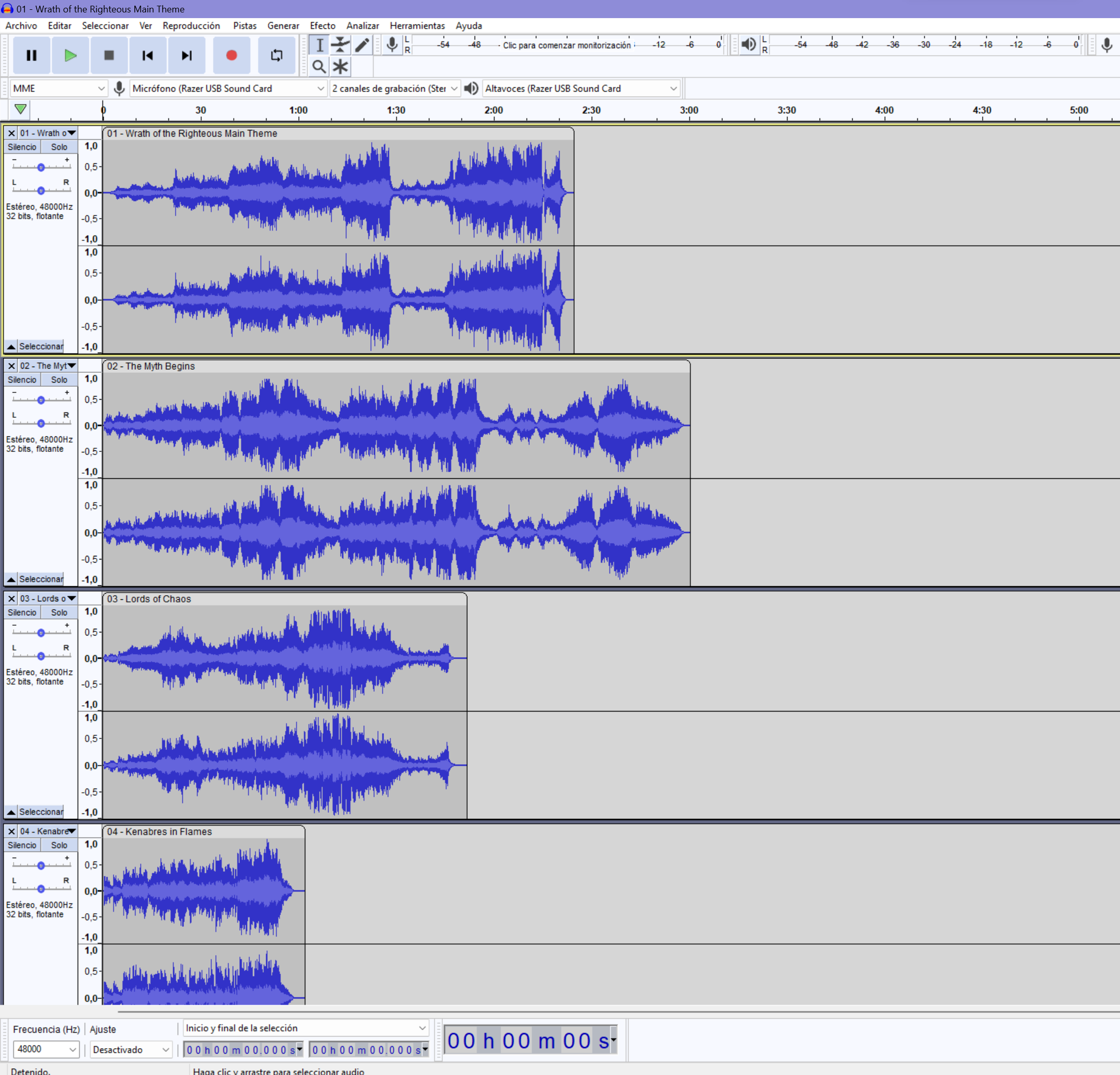Open the Generar menu

pyautogui.click(x=283, y=26)
